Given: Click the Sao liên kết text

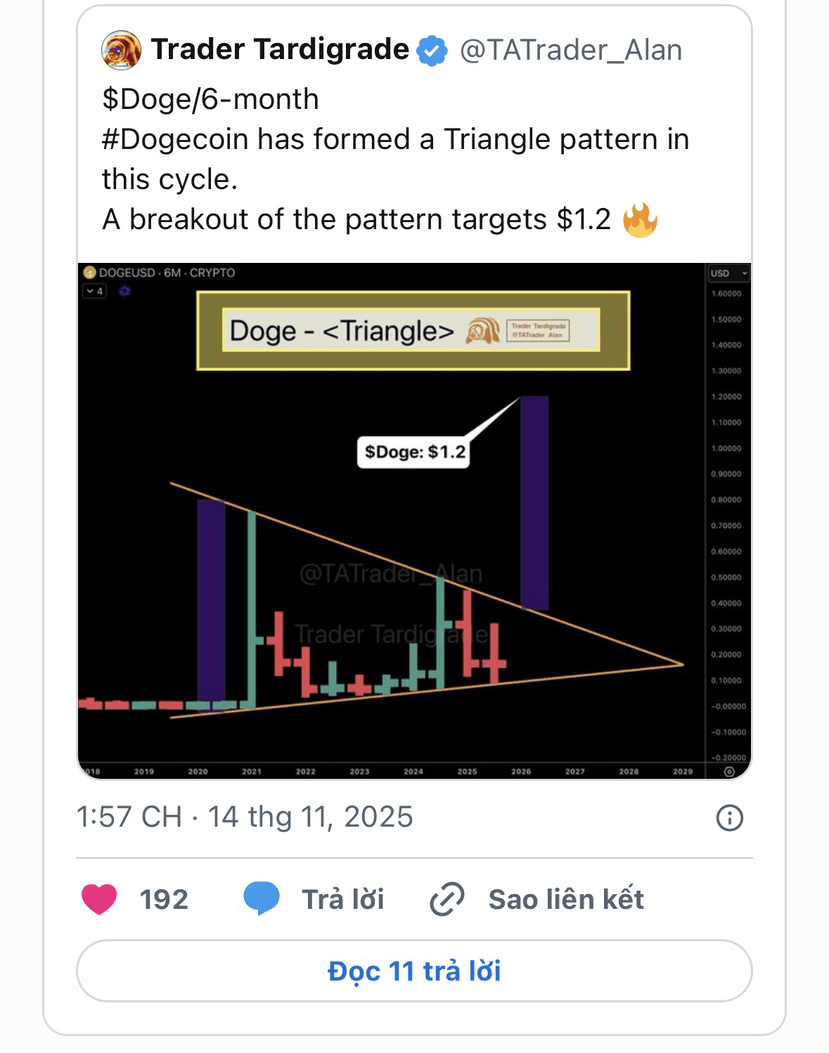Looking at the screenshot, I should click(566, 900).
